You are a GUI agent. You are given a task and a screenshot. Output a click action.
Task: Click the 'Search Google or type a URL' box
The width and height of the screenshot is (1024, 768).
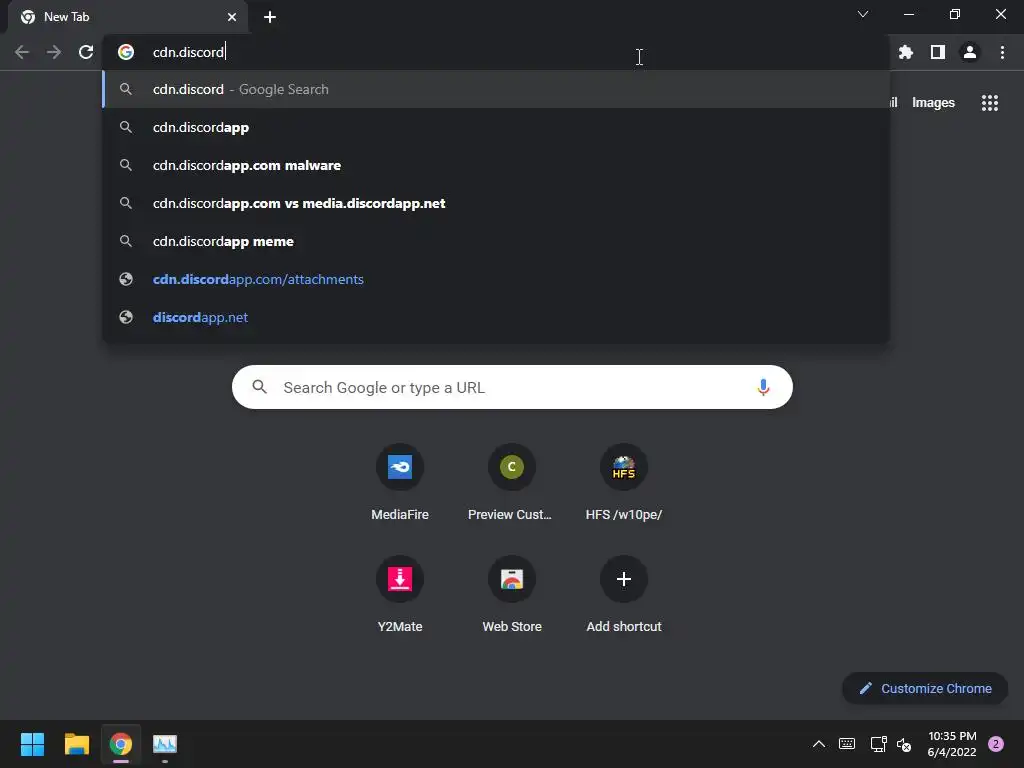click(x=512, y=387)
